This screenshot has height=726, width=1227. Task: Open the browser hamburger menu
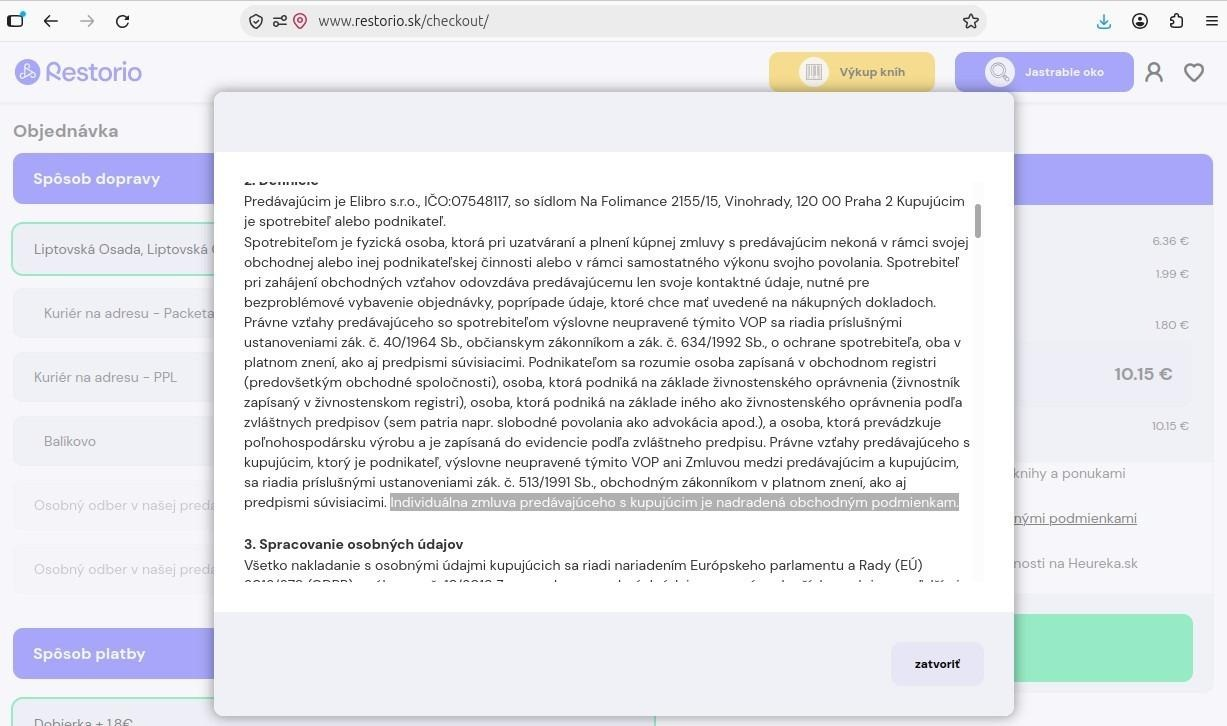[1211, 21]
